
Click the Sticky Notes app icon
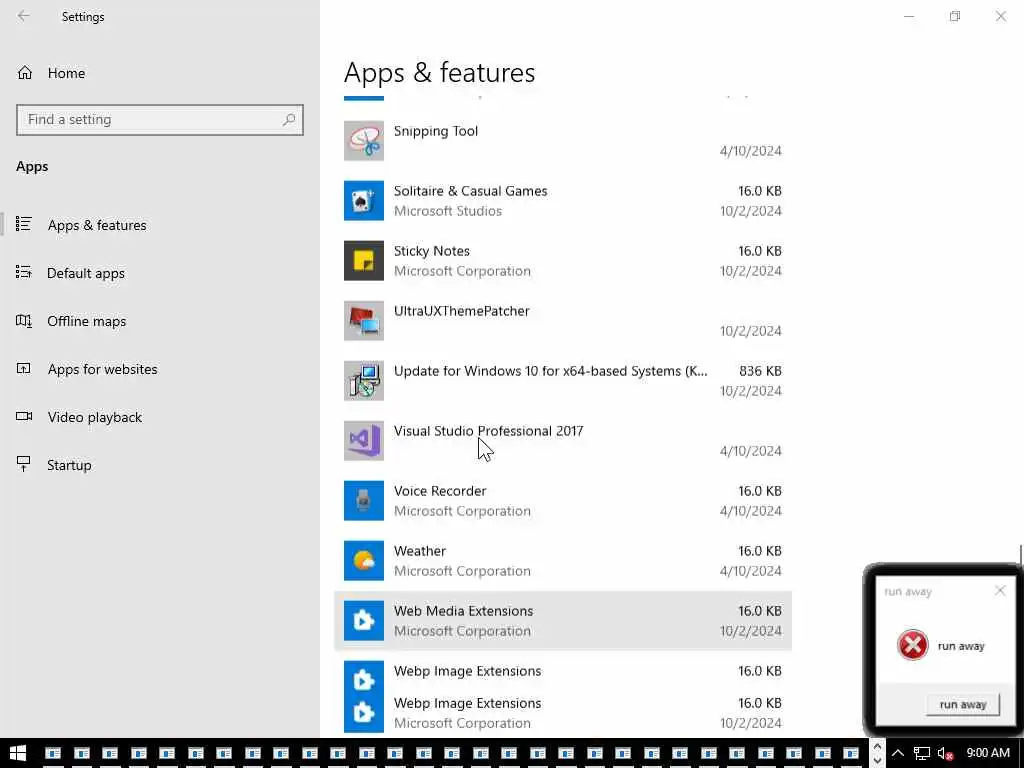pos(364,261)
